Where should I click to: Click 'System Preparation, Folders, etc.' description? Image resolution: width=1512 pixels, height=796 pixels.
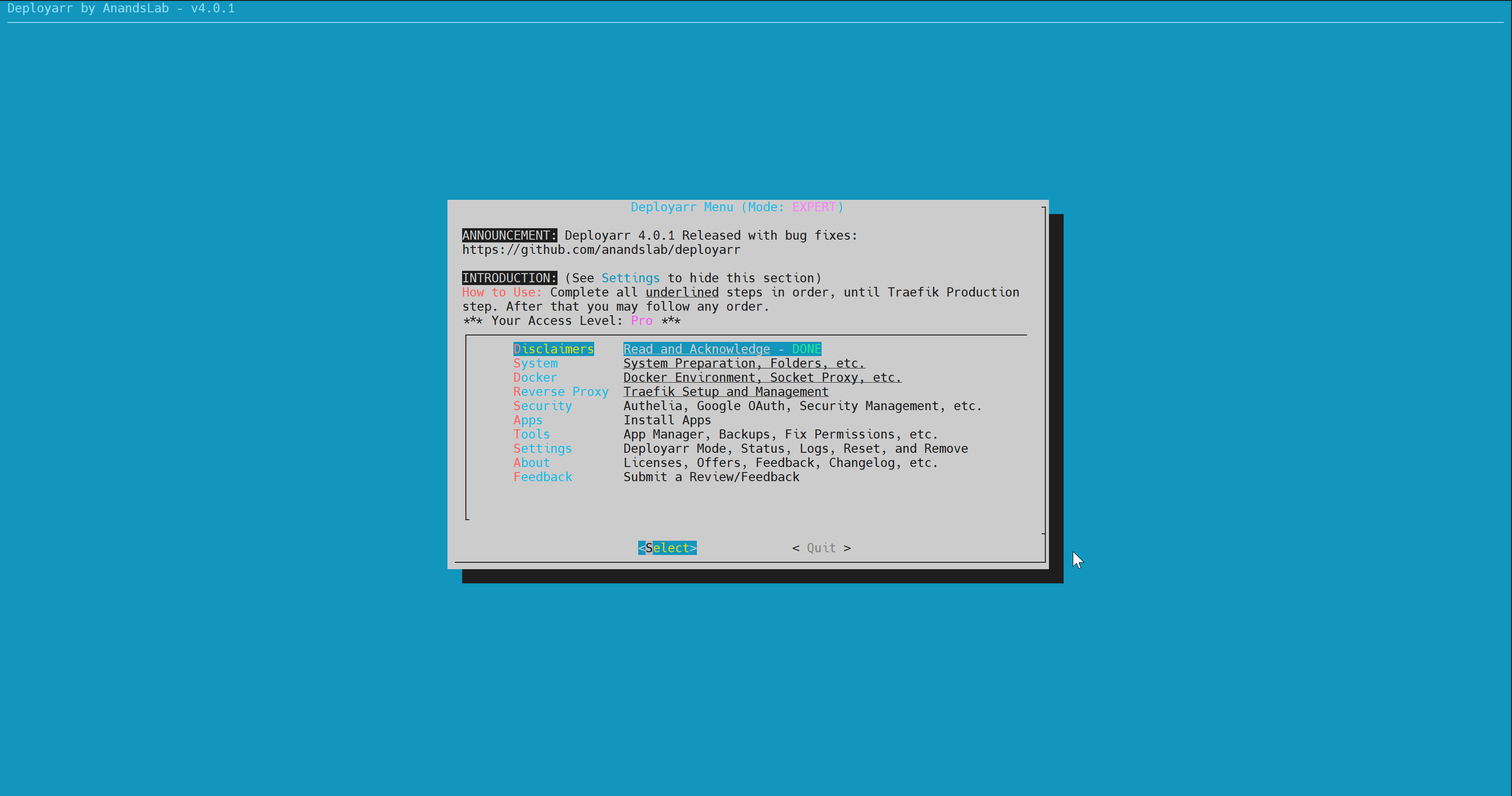[x=744, y=363]
